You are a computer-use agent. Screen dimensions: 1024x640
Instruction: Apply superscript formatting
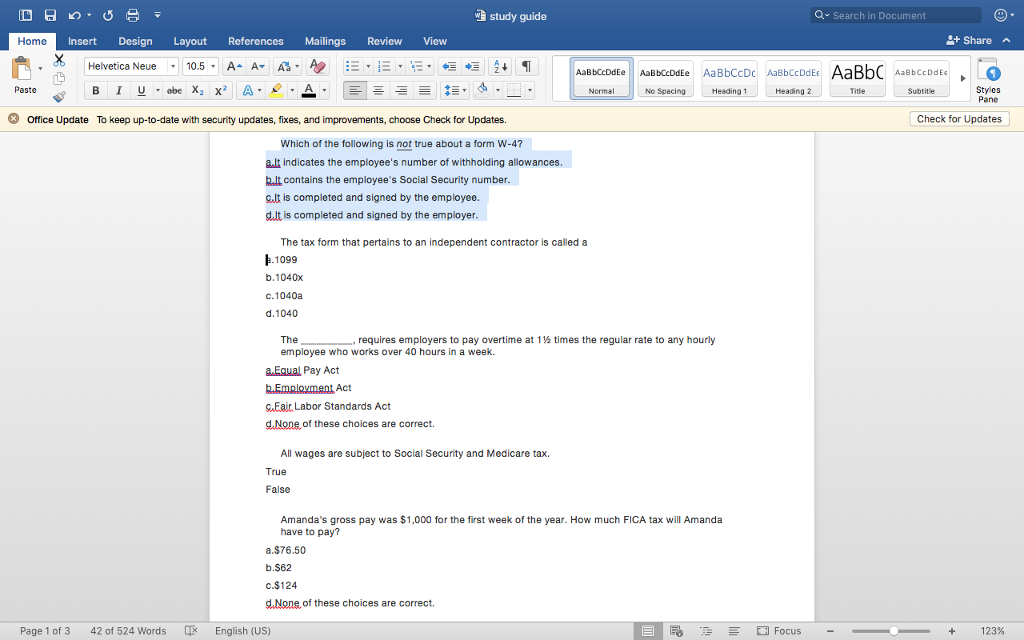221,91
